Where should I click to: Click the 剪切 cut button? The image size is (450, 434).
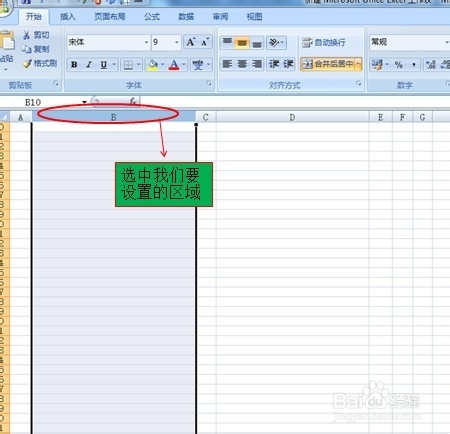coord(36,35)
